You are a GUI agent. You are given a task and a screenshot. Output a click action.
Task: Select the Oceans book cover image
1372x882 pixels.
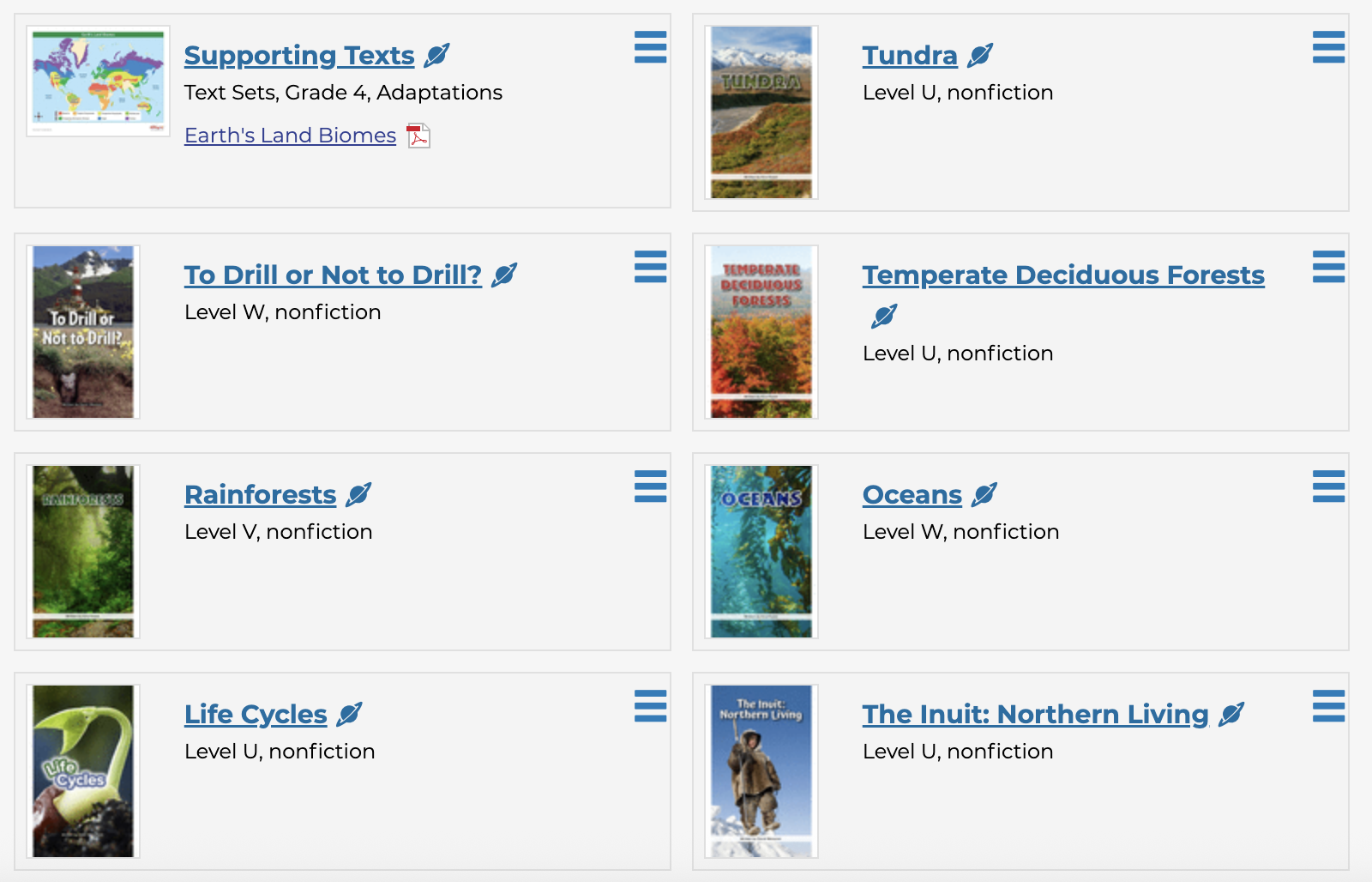761,552
